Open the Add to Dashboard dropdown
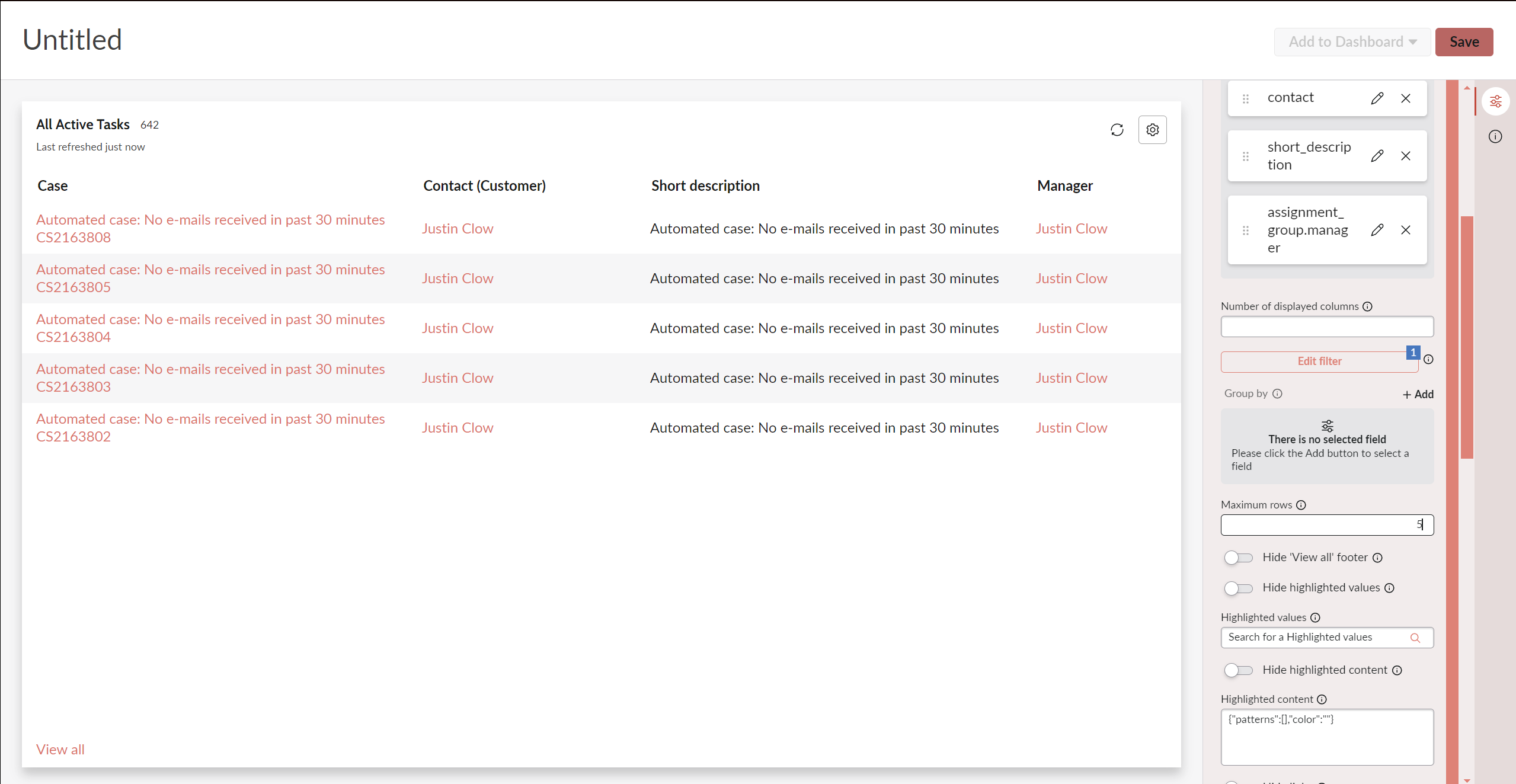The height and width of the screenshot is (784, 1516). (1352, 42)
